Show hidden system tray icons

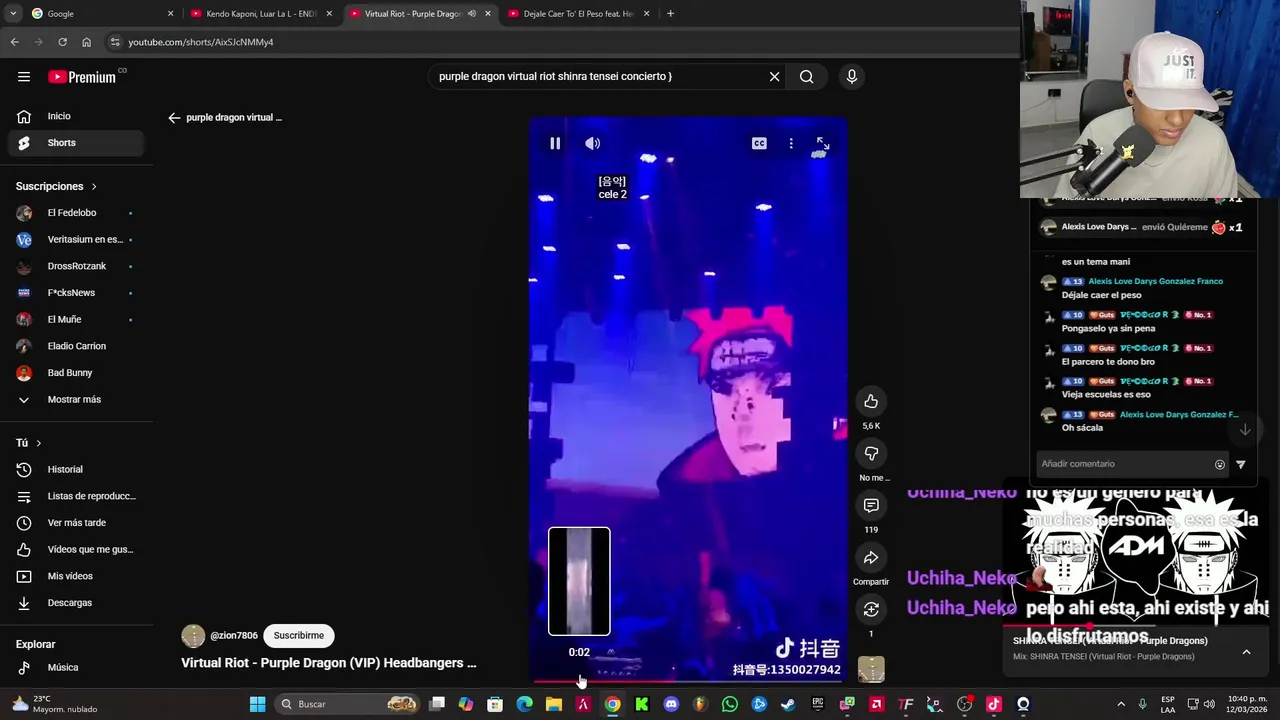1120,704
